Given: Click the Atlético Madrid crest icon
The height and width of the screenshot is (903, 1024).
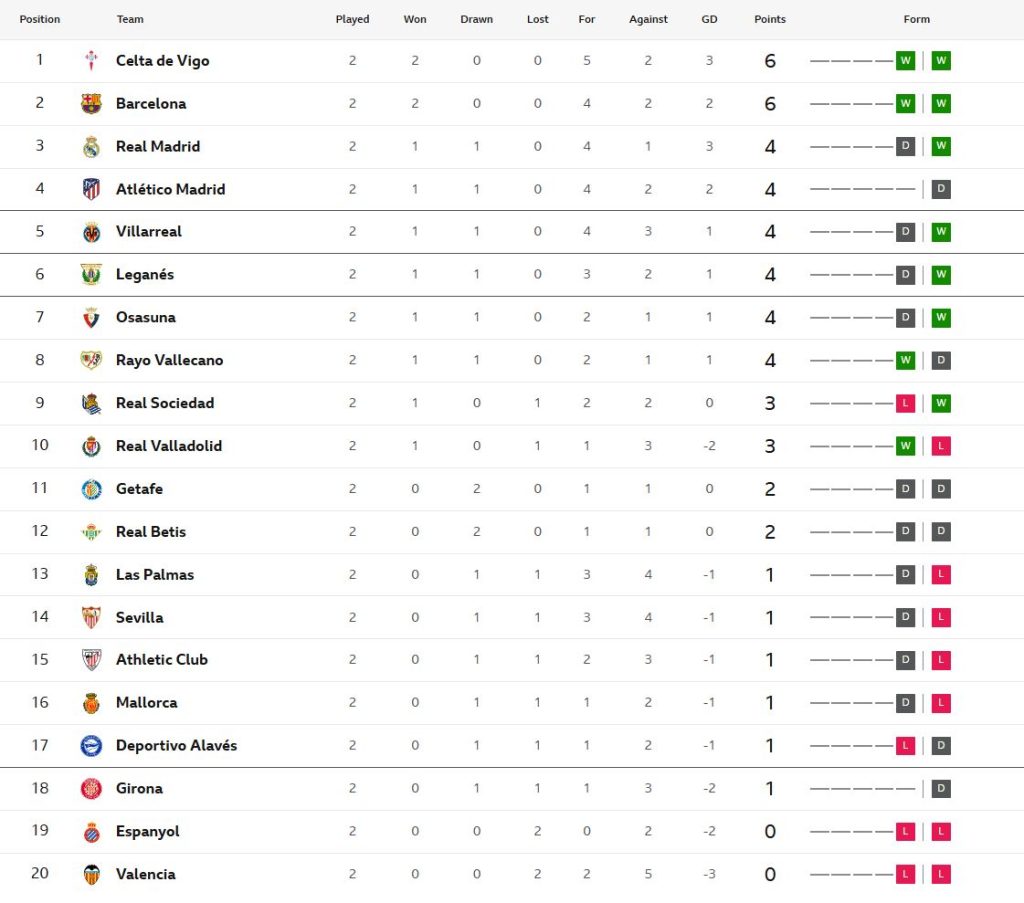Looking at the screenshot, I should coord(91,189).
